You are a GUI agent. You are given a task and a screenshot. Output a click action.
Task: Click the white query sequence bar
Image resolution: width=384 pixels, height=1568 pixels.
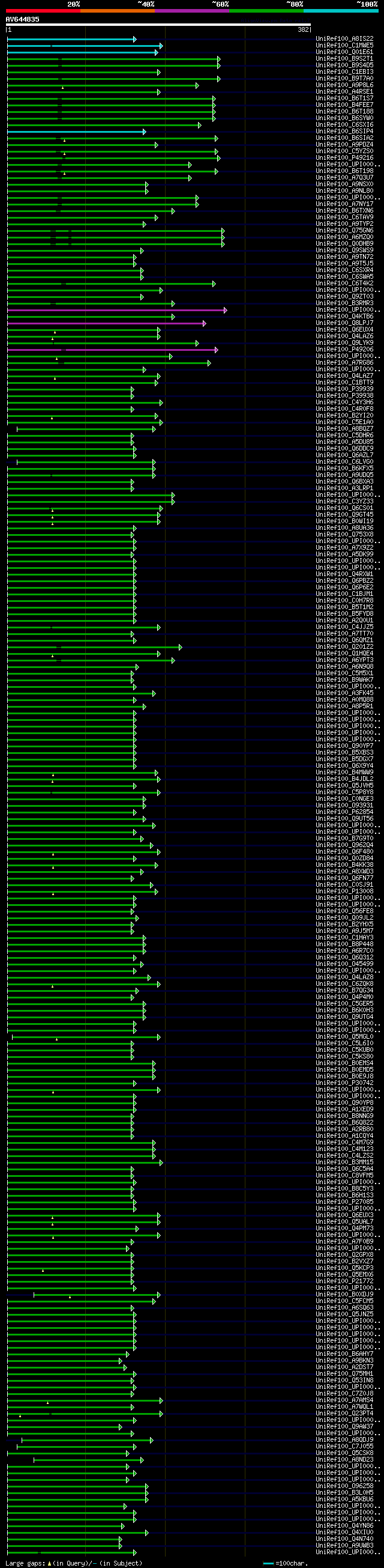point(158,25)
